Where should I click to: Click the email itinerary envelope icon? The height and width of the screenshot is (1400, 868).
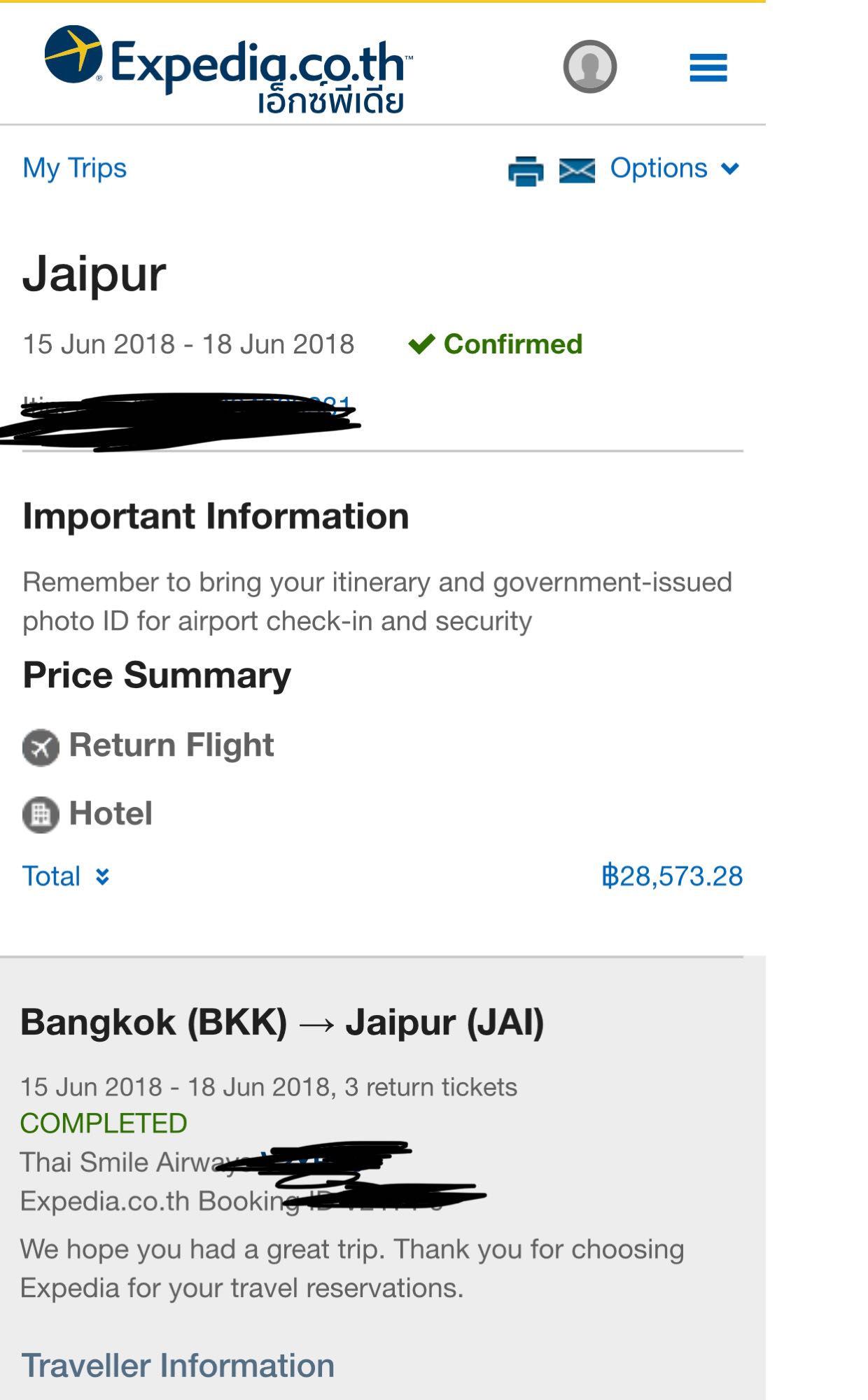pos(577,170)
